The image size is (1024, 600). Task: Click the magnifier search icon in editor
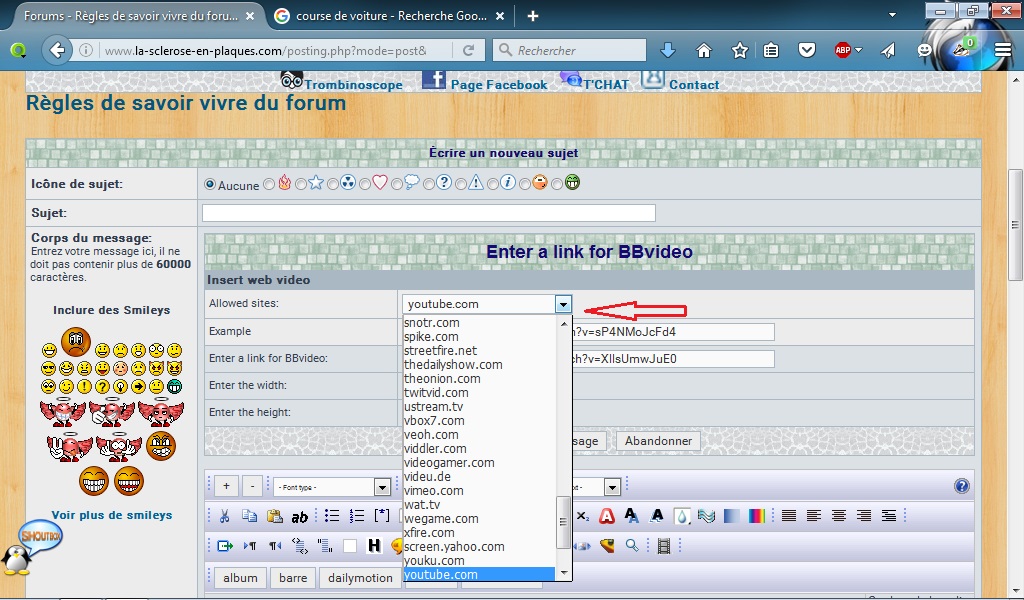632,545
